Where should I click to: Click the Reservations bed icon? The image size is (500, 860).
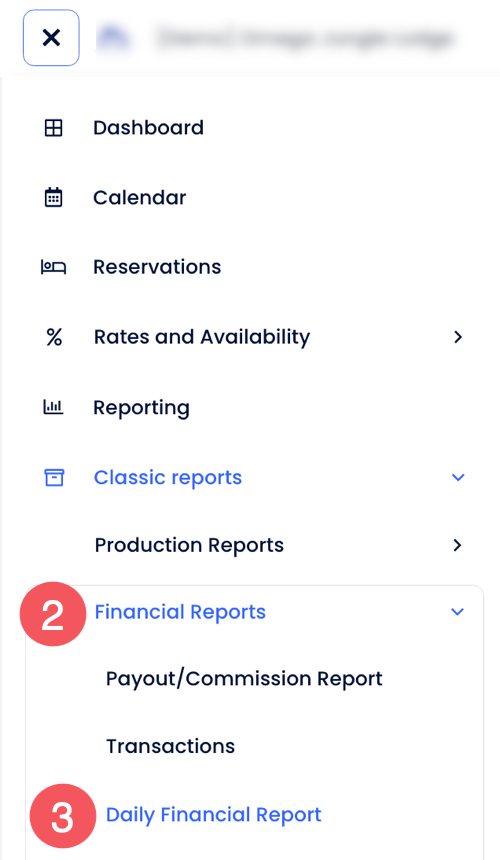pyautogui.click(x=53, y=267)
